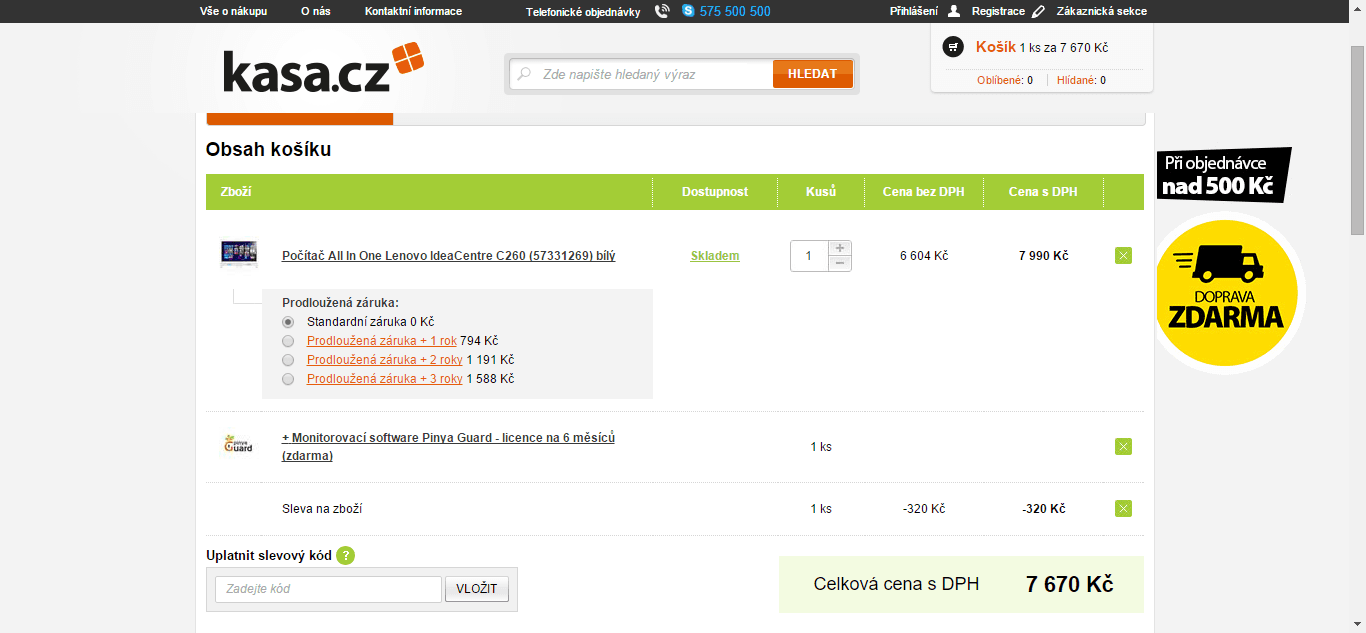Click the Sleva na zboží row label

[x=322, y=509]
